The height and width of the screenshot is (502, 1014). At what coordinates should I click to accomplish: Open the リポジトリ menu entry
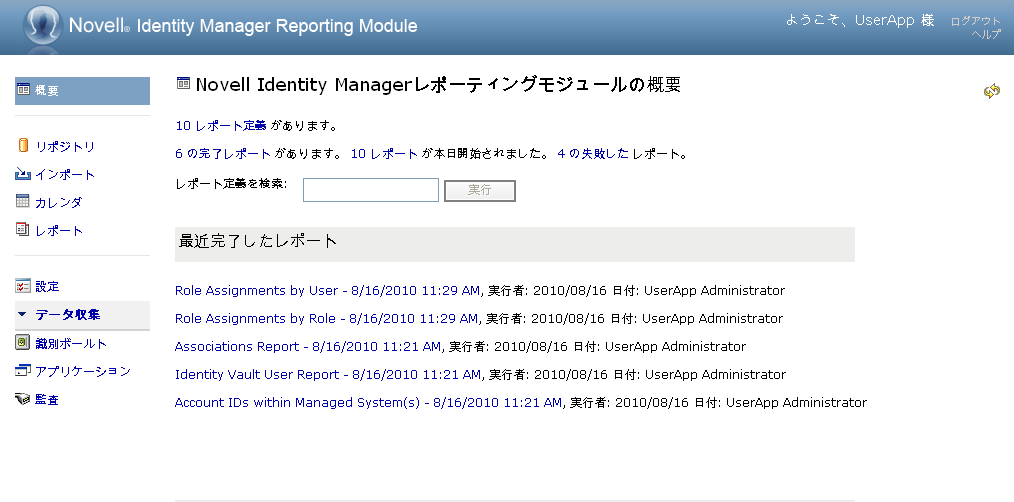click(x=65, y=147)
